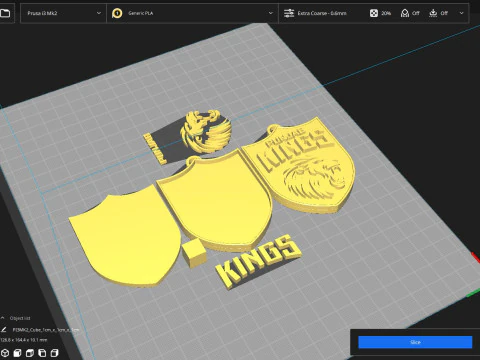This screenshot has width=480, height=360.
Task: Click the infill density icon
Action: tap(374, 13)
